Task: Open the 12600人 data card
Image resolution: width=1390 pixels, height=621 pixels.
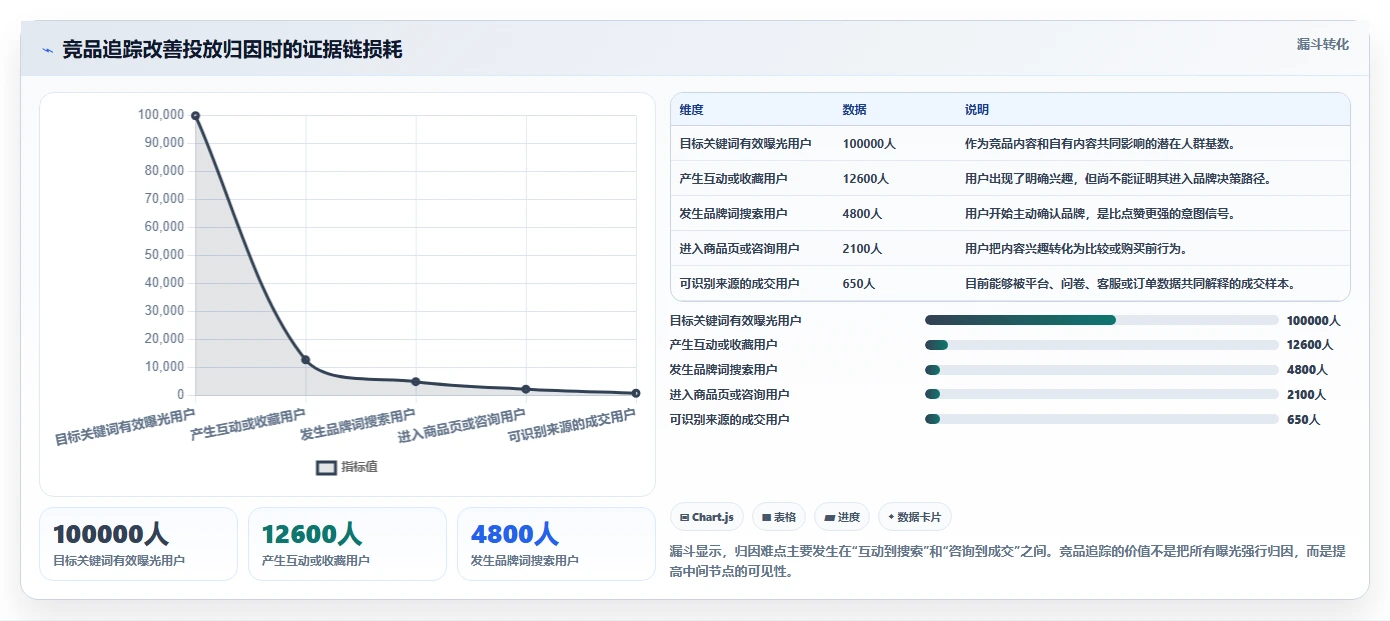Action: coord(347,544)
